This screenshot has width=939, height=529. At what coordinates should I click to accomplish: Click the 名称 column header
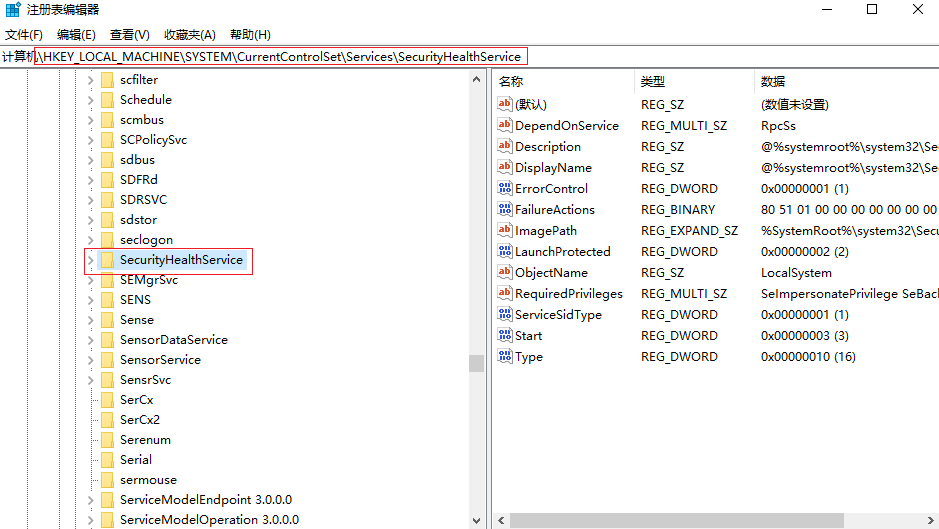pyautogui.click(x=560, y=81)
